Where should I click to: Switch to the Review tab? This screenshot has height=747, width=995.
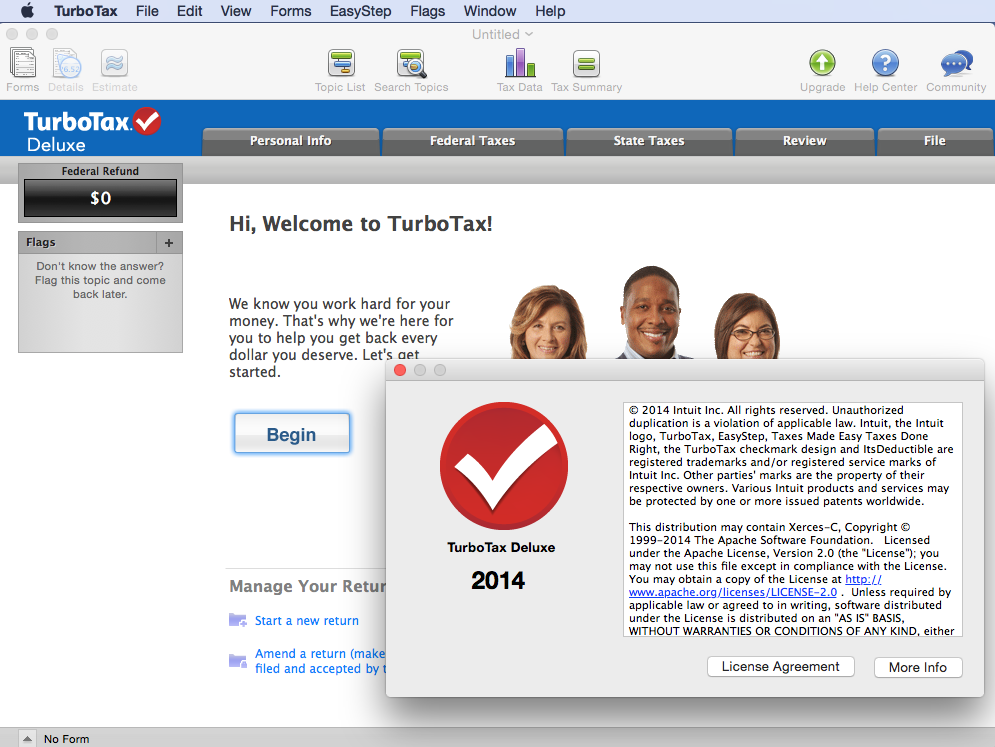click(805, 142)
